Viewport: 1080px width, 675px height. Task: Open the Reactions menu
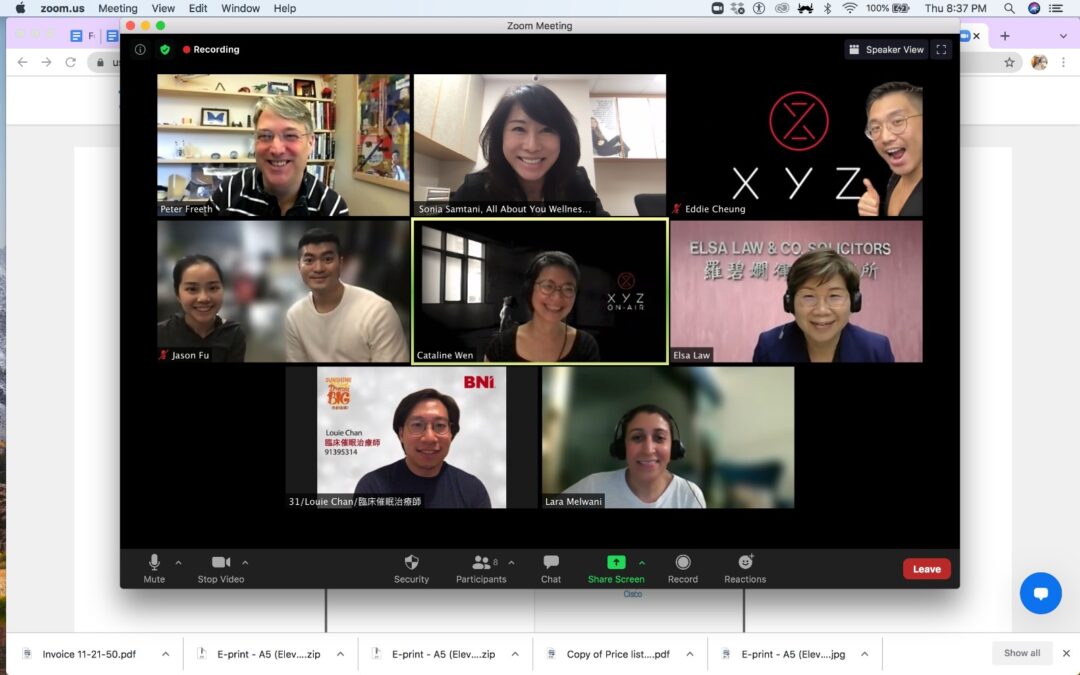pyautogui.click(x=745, y=563)
